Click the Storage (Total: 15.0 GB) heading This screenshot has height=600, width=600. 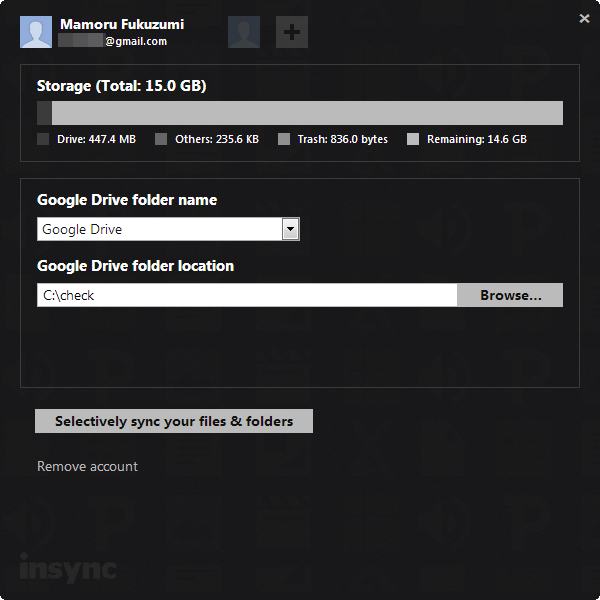[x=122, y=86]
